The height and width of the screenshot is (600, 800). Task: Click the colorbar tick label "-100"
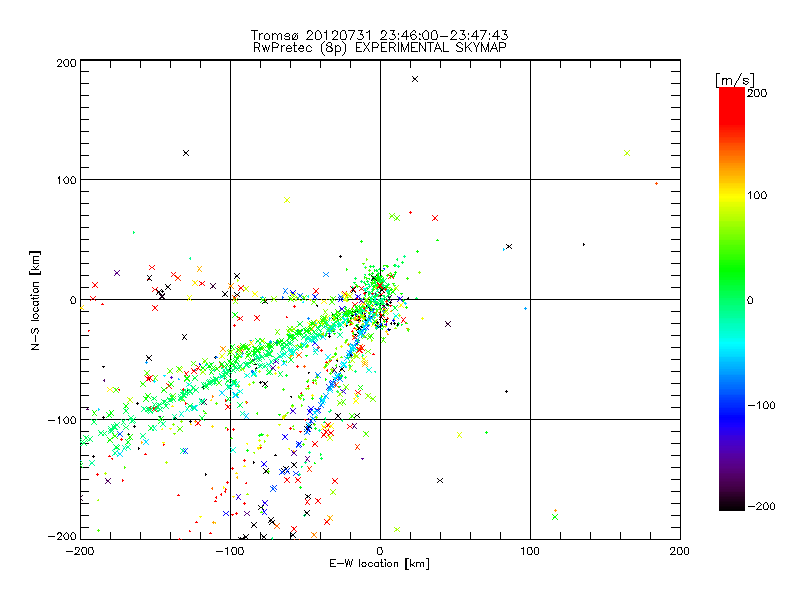tap(761, 406)
